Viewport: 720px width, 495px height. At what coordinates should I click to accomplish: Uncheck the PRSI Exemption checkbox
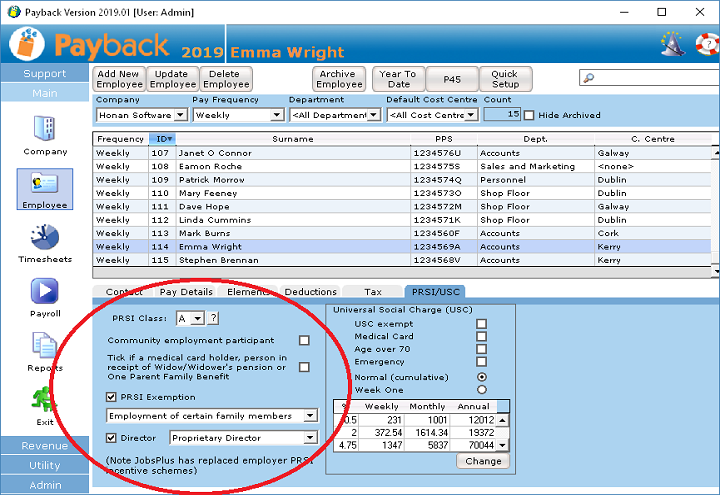[112, 397]
